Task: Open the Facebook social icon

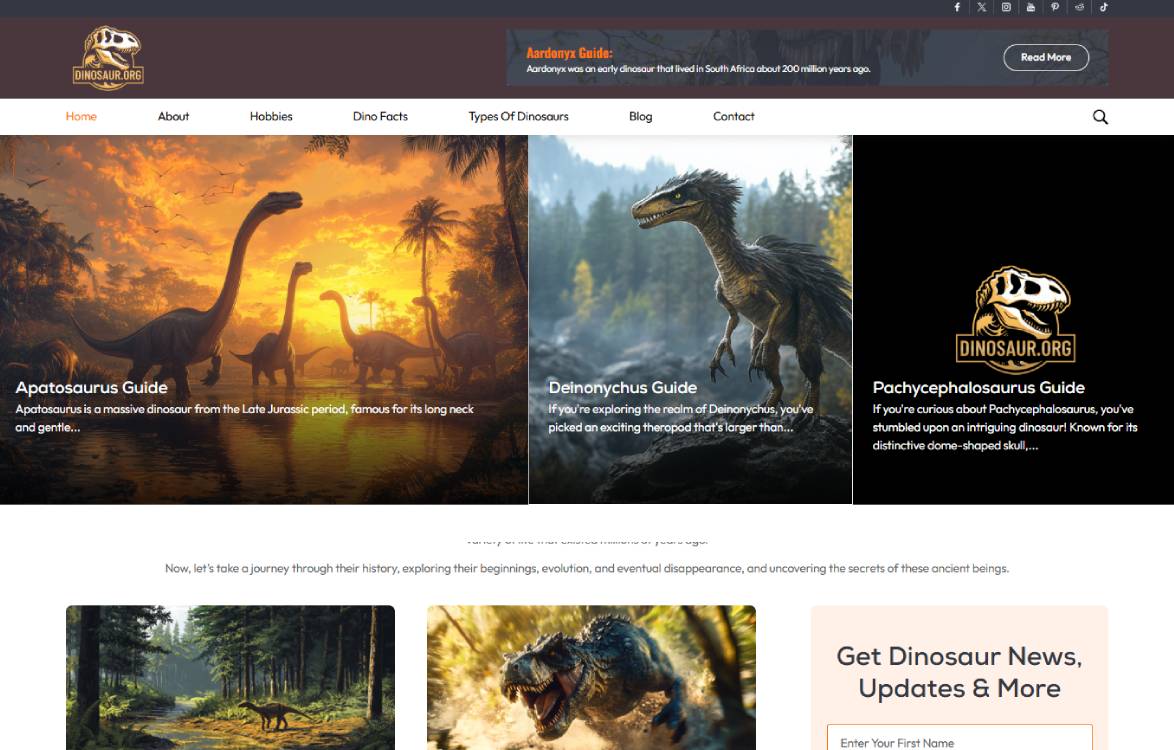Action: click(957, 7)
